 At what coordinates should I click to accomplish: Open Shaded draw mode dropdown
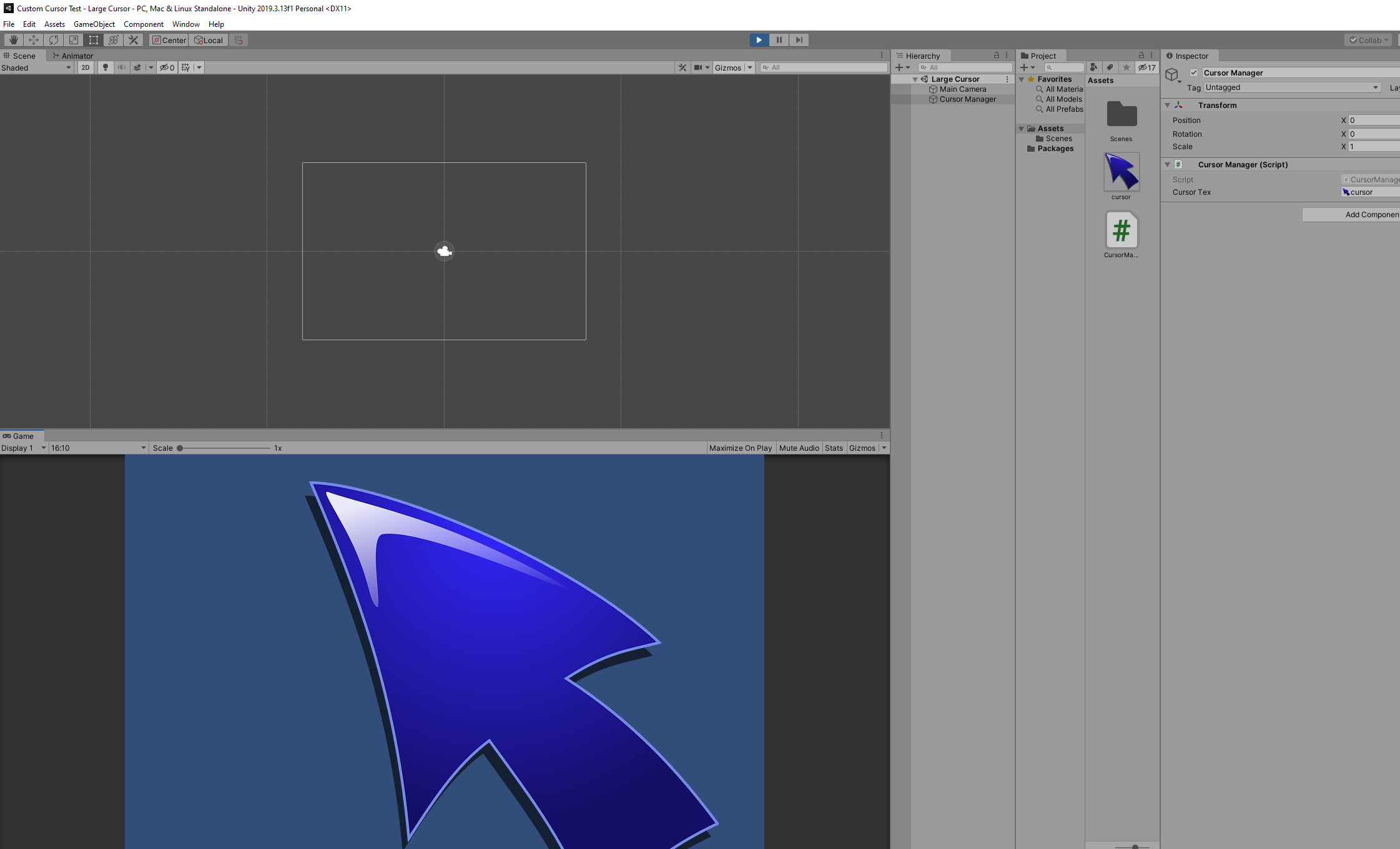tap(37, 67)
